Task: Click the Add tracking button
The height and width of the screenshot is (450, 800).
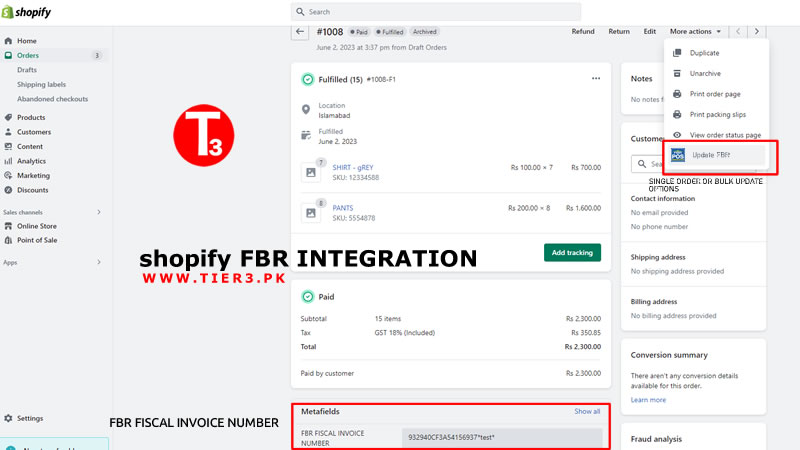Action: (x=572, y=253)
